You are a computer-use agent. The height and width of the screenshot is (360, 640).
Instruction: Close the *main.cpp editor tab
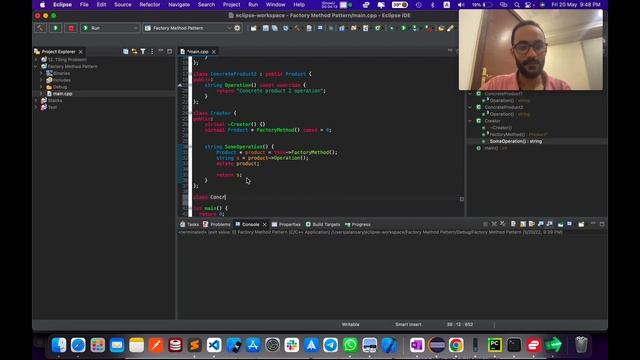[x=213, y=52]
